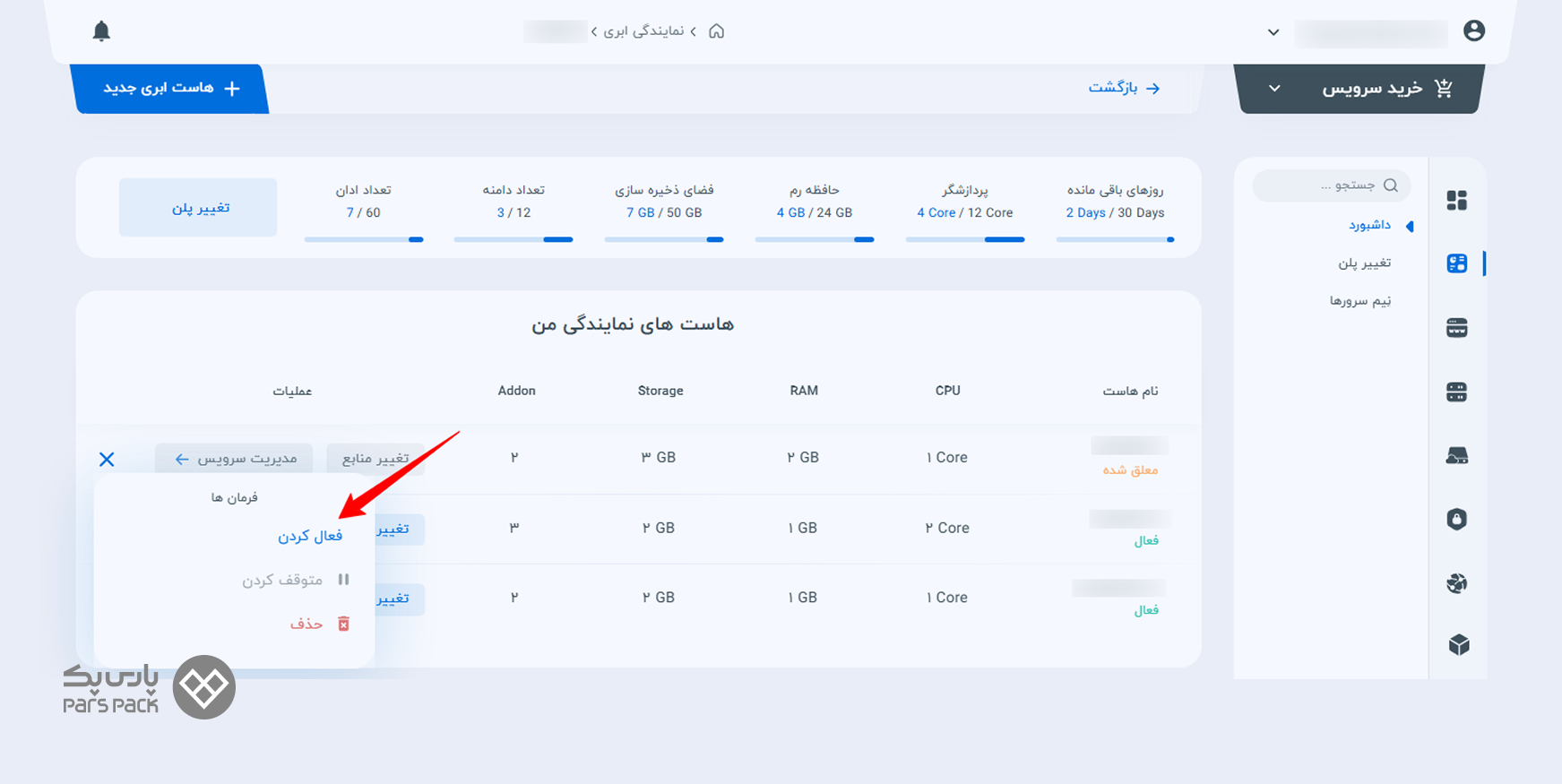The width and height of the screenshot is (1562, 784).
Task: Click the home icon in breadcrumb
Action: [716, 31]
